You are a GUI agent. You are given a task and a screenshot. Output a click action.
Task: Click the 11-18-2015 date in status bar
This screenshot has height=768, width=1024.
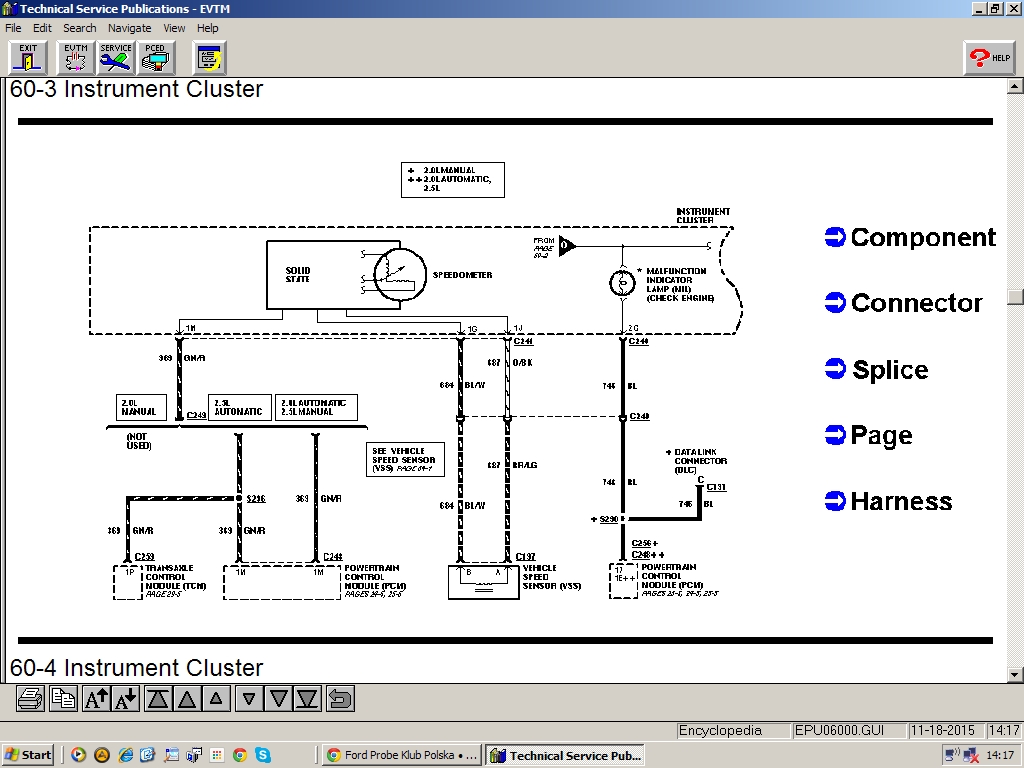[946, 730]
